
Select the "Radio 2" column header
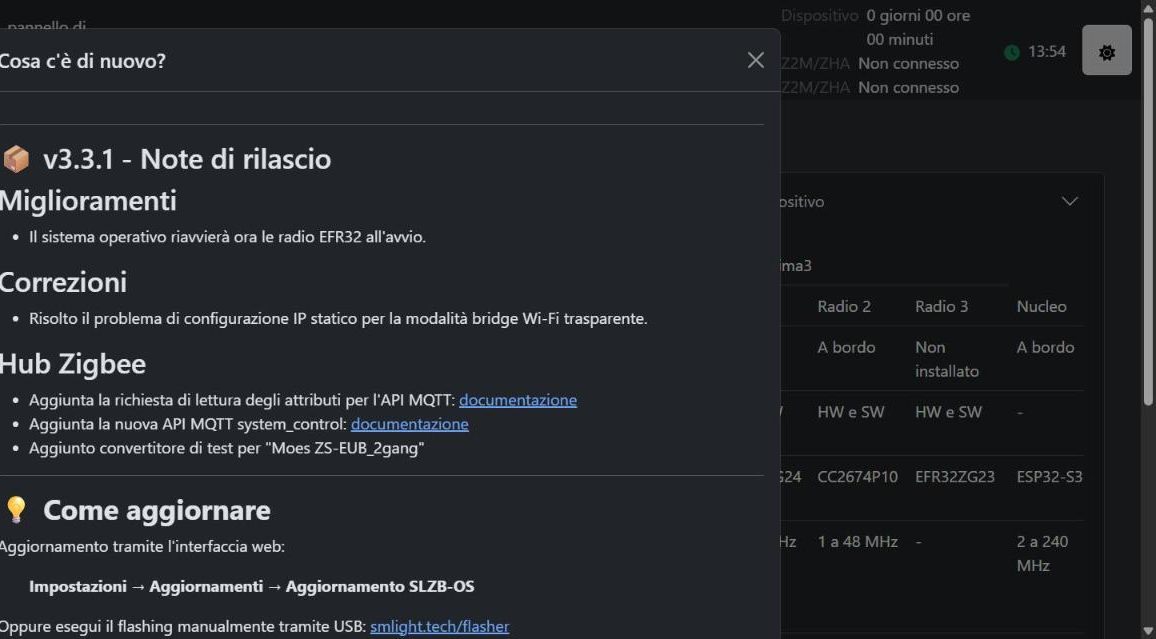click(x=843, y=307)
